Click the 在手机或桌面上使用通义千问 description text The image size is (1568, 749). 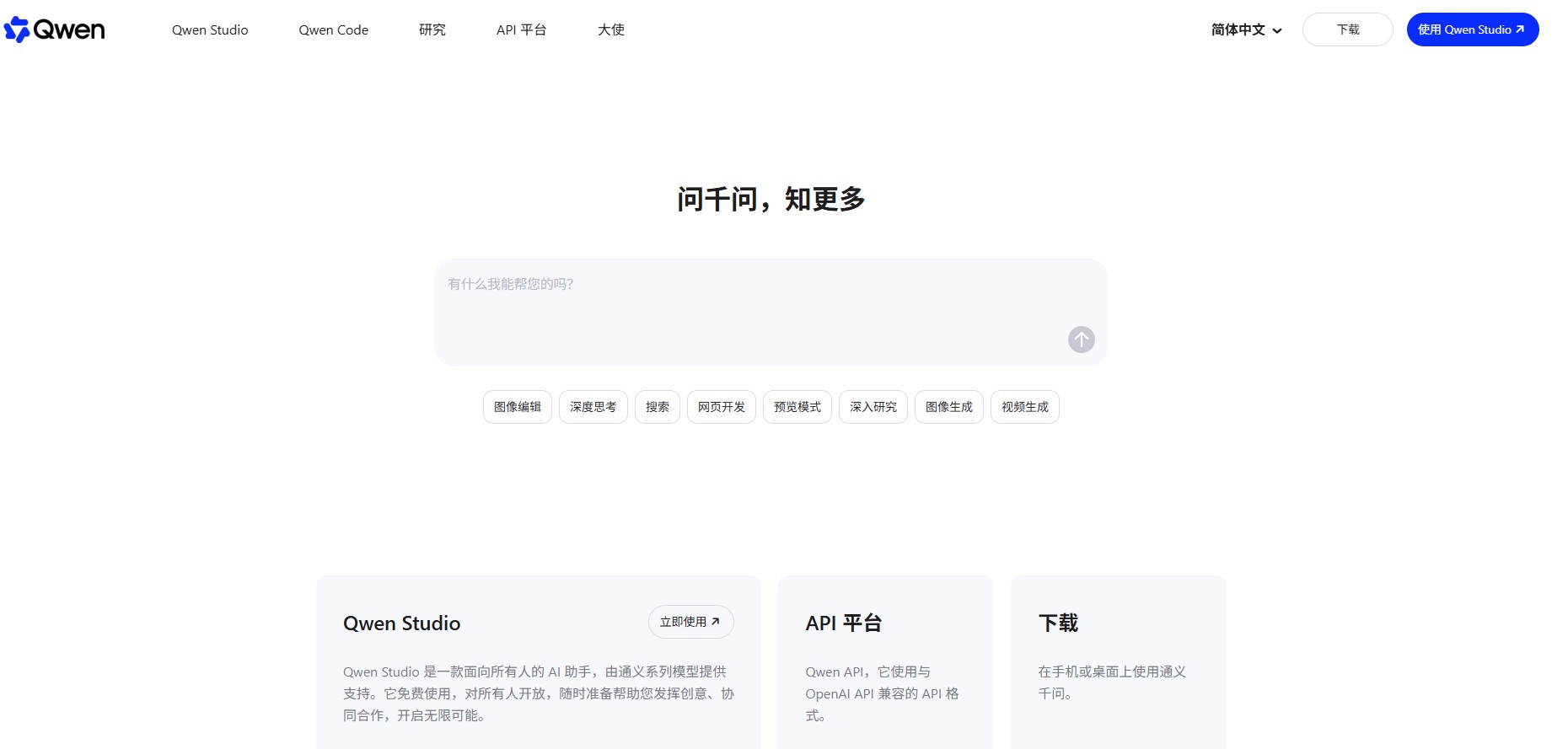(x=1112, y=682)
